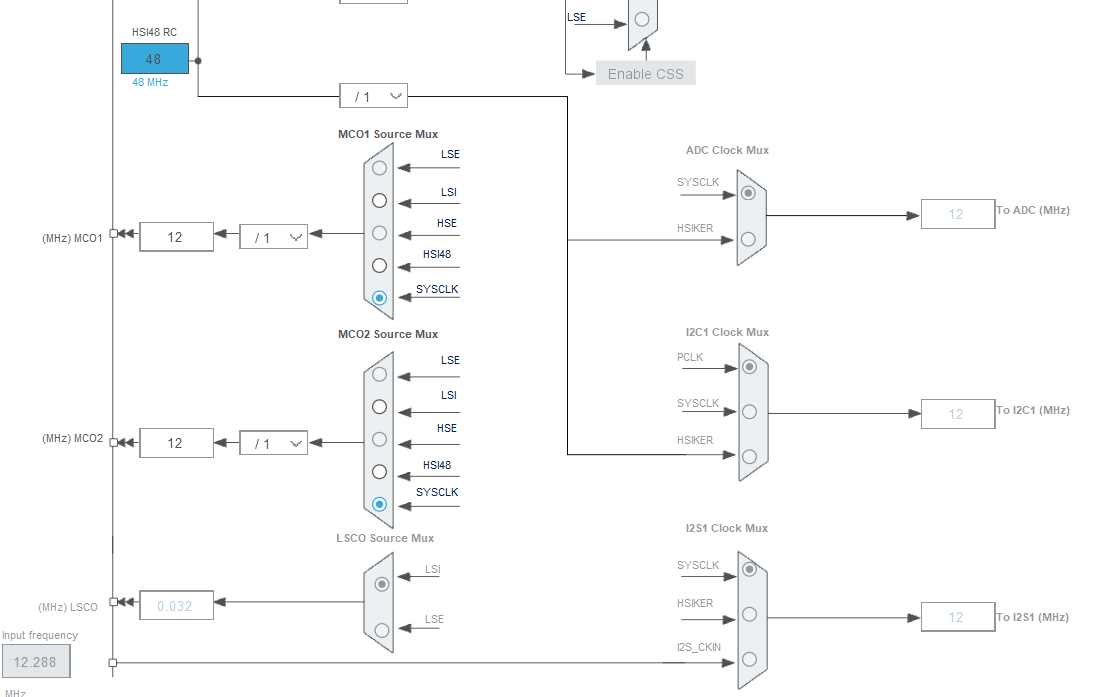Choose HSIKER for I2C1 Clock Mux
This screenshot has height=697, width=1108.
pyautogui.click(x=750, y=457)
